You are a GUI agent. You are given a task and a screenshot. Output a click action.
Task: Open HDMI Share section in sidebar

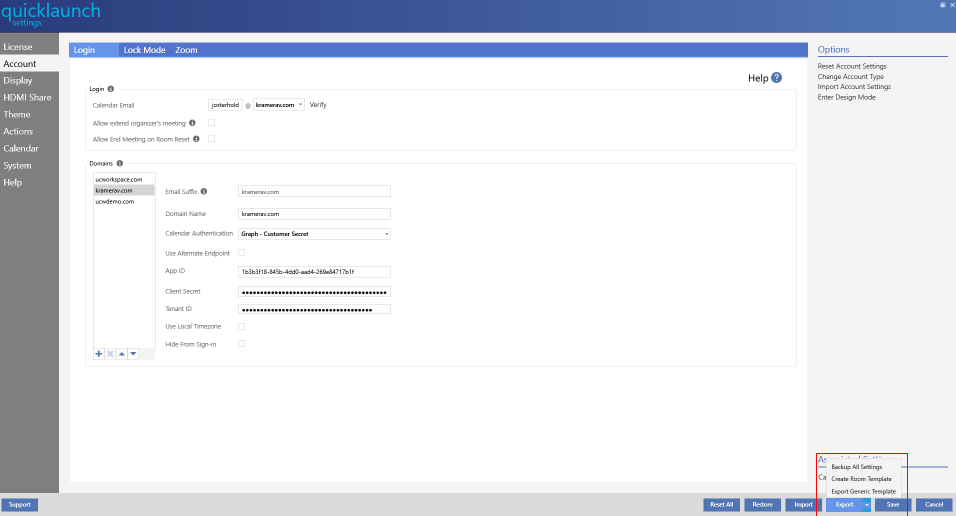(29, 98)
